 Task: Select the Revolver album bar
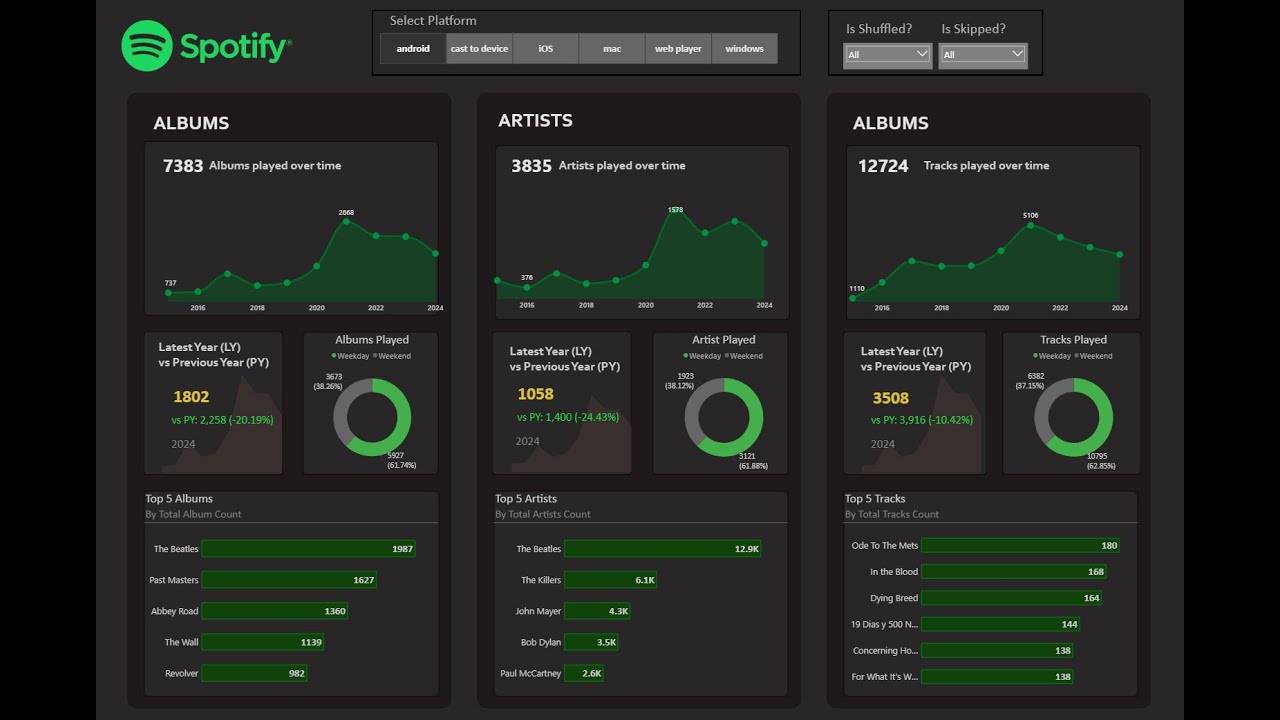click(254, 673)
